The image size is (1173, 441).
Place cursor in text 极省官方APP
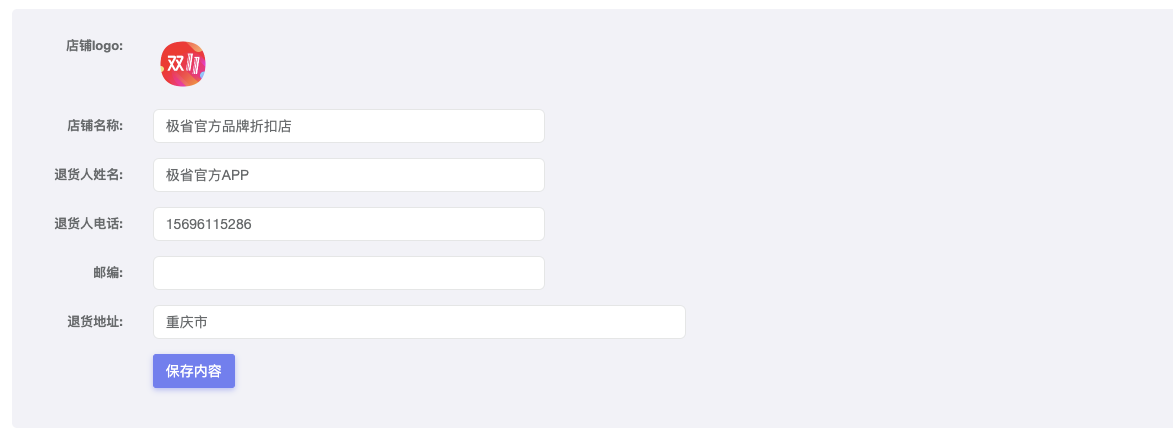click(207, 175)
